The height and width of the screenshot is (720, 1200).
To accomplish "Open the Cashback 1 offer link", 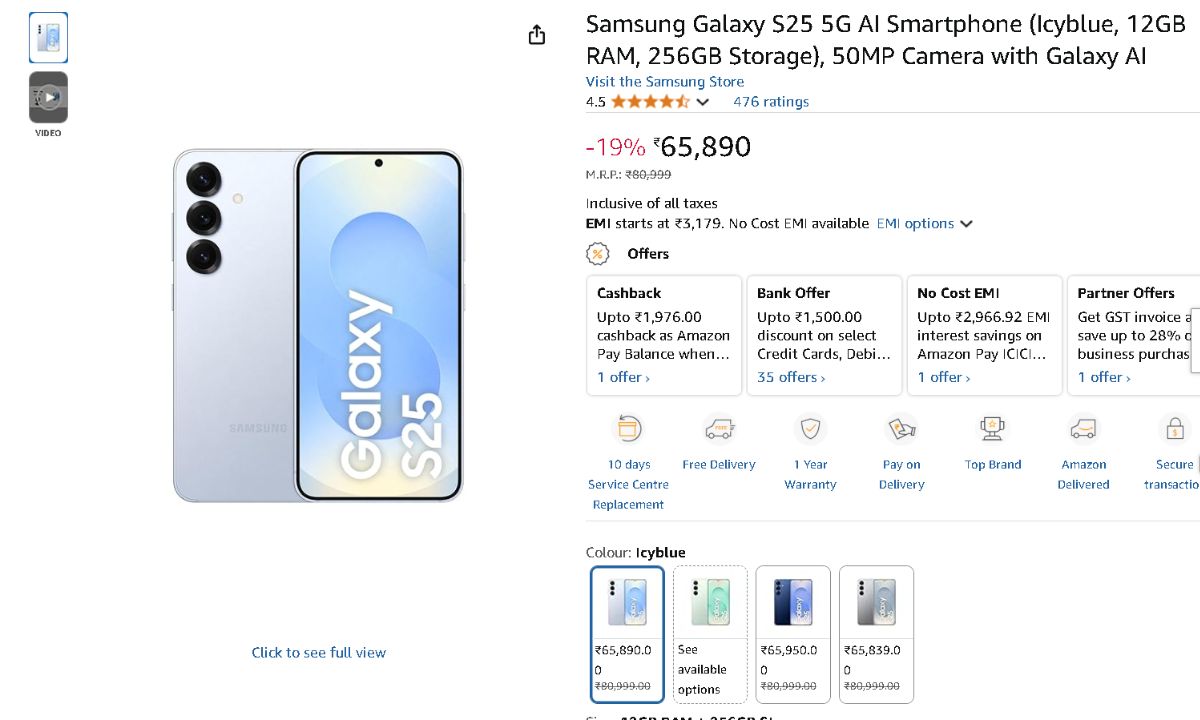I will coord(623,377).
